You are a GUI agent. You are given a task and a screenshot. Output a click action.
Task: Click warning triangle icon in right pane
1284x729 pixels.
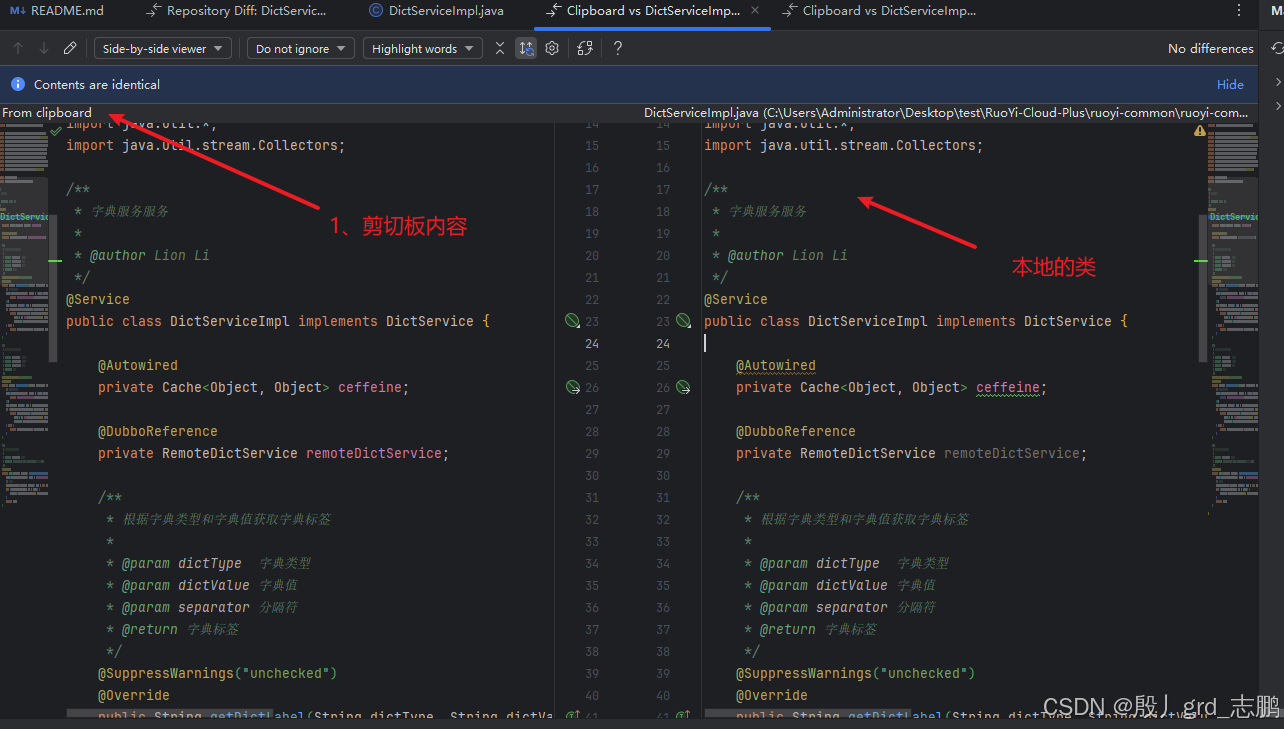tap(1199, 131)
